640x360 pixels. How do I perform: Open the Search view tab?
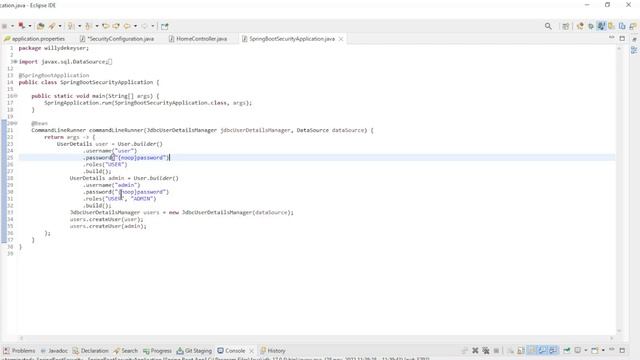click(126, 351)
